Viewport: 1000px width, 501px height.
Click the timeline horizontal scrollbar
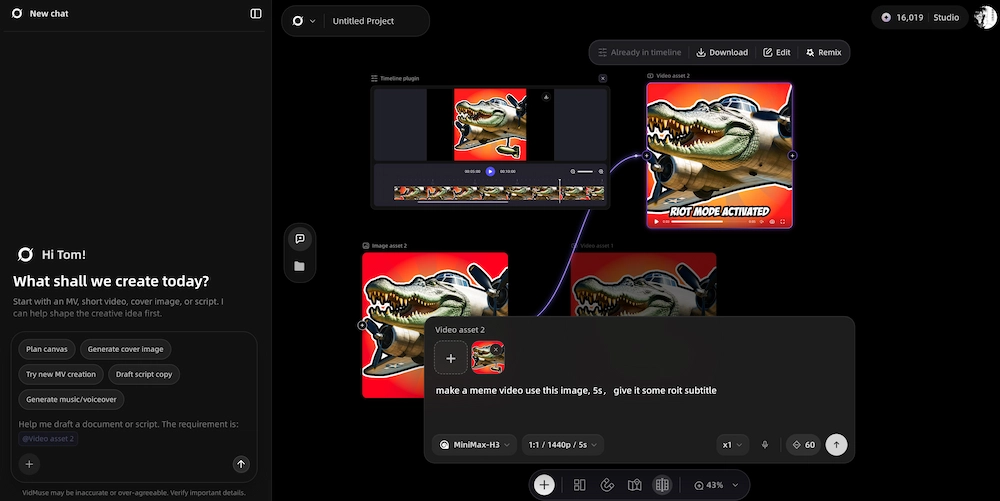(x=463, y=202)
